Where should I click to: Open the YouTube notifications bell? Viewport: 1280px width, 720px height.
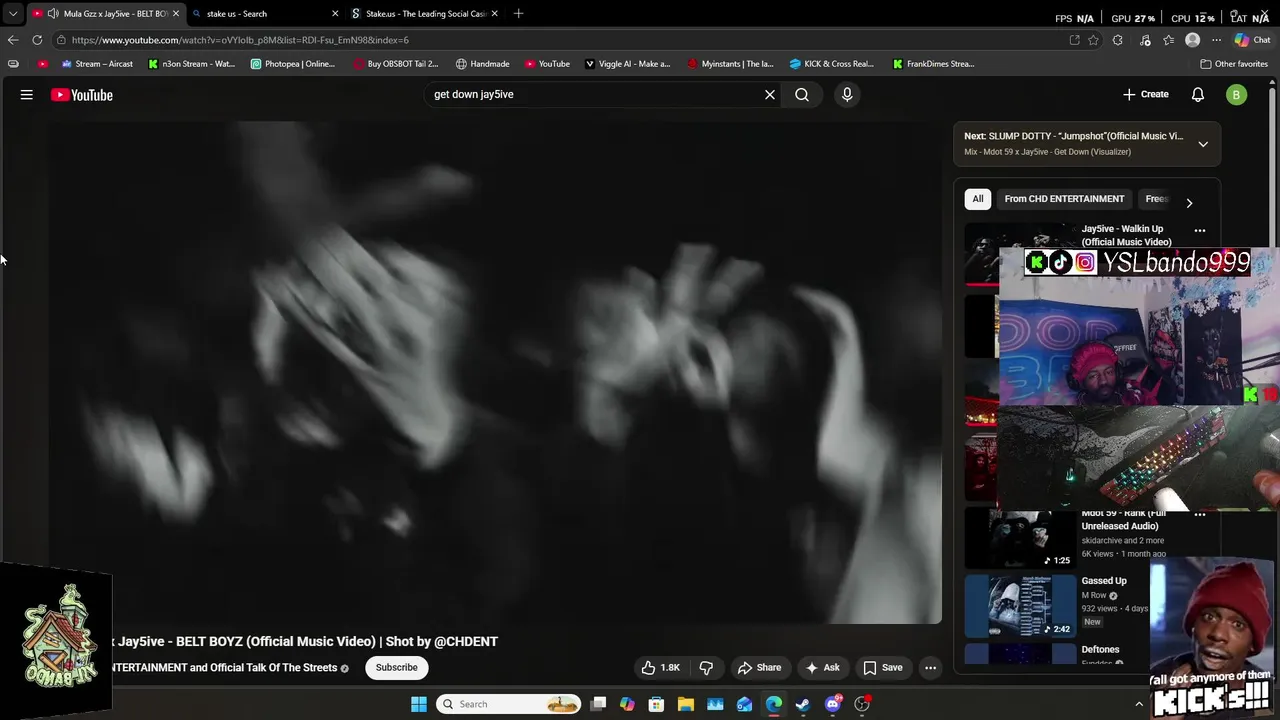[1198, 94]
